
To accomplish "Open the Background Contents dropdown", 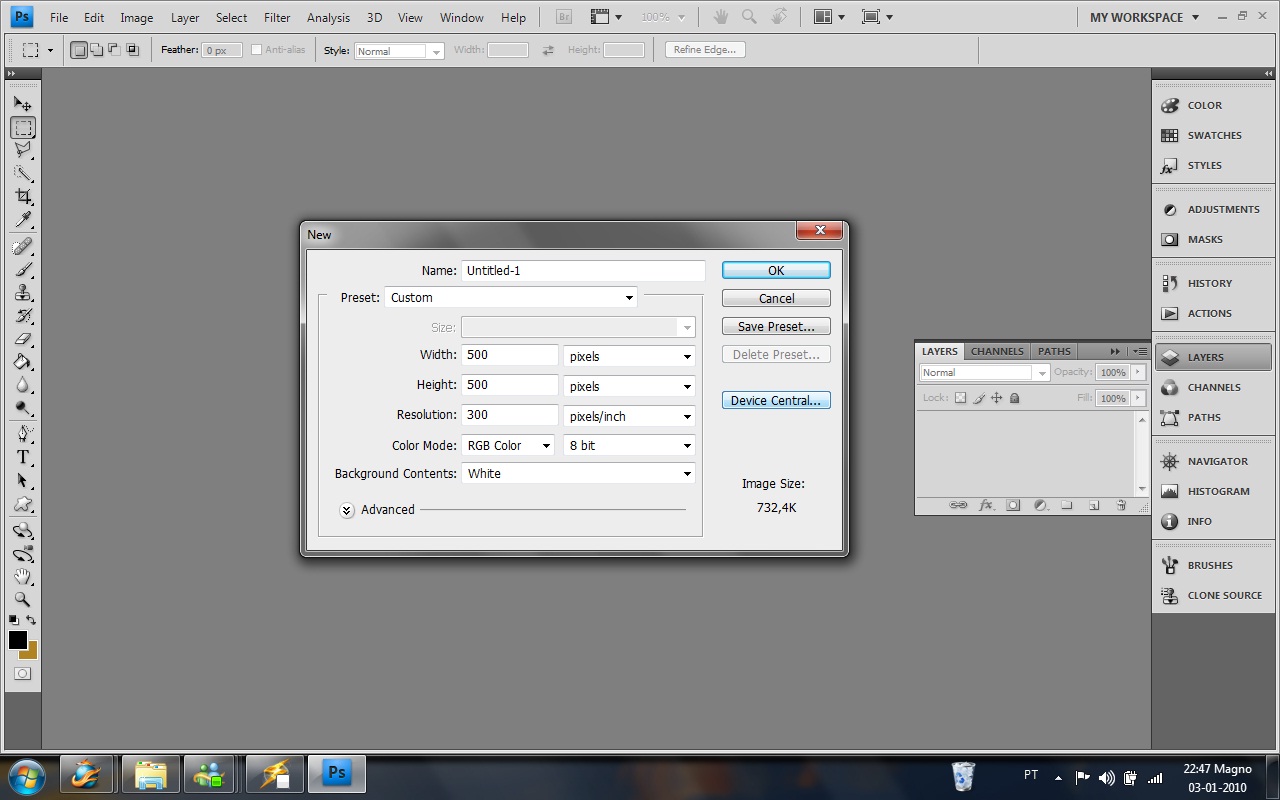I will point(579,474).
